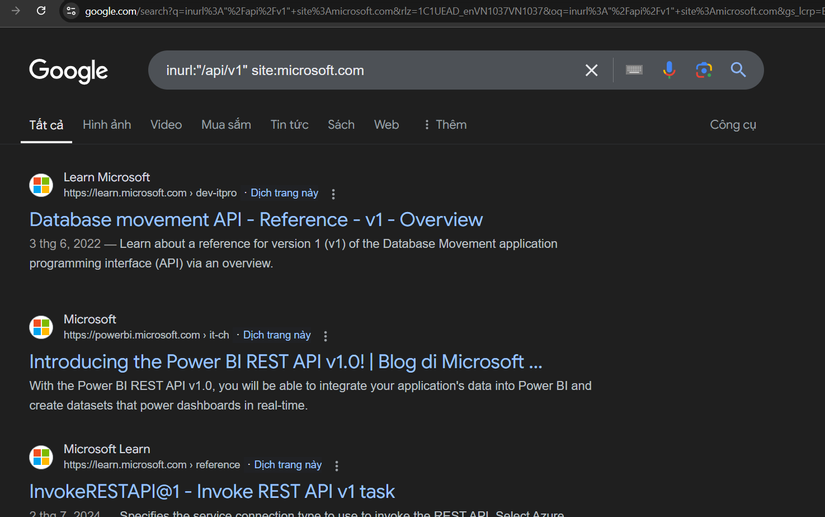The height and width of the screenshot is (517, 825).
Task: Switch to the Hình ảnh tab
Action: [107, 125]
